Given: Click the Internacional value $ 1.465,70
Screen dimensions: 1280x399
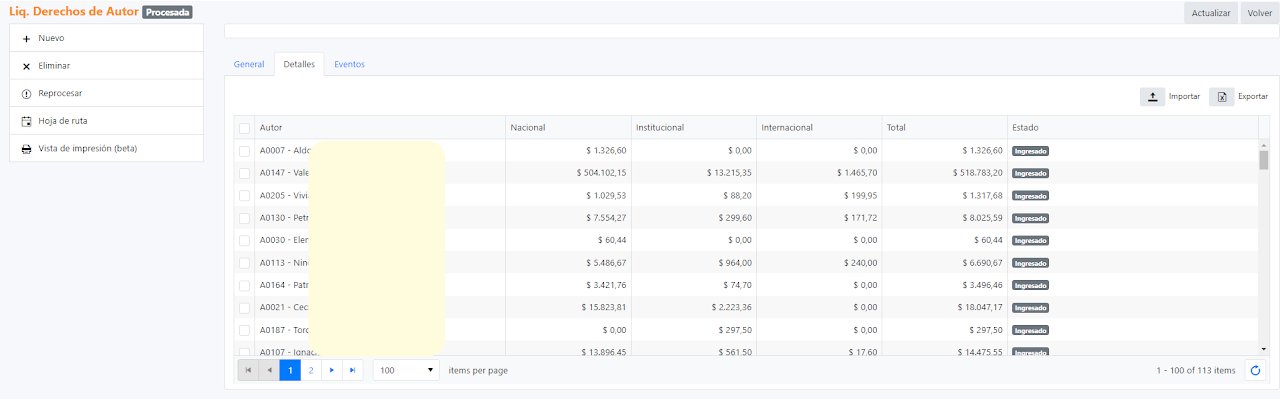Looking at the screenshot, I should 857,173.
